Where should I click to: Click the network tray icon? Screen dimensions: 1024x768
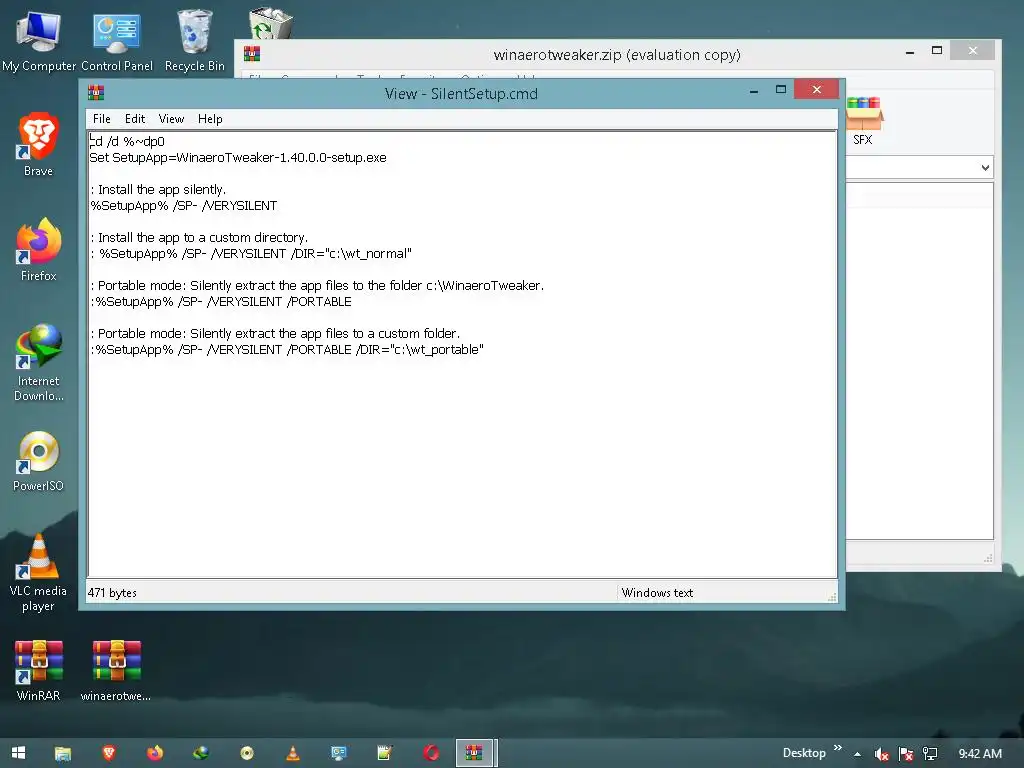click(x=930, y=754)
